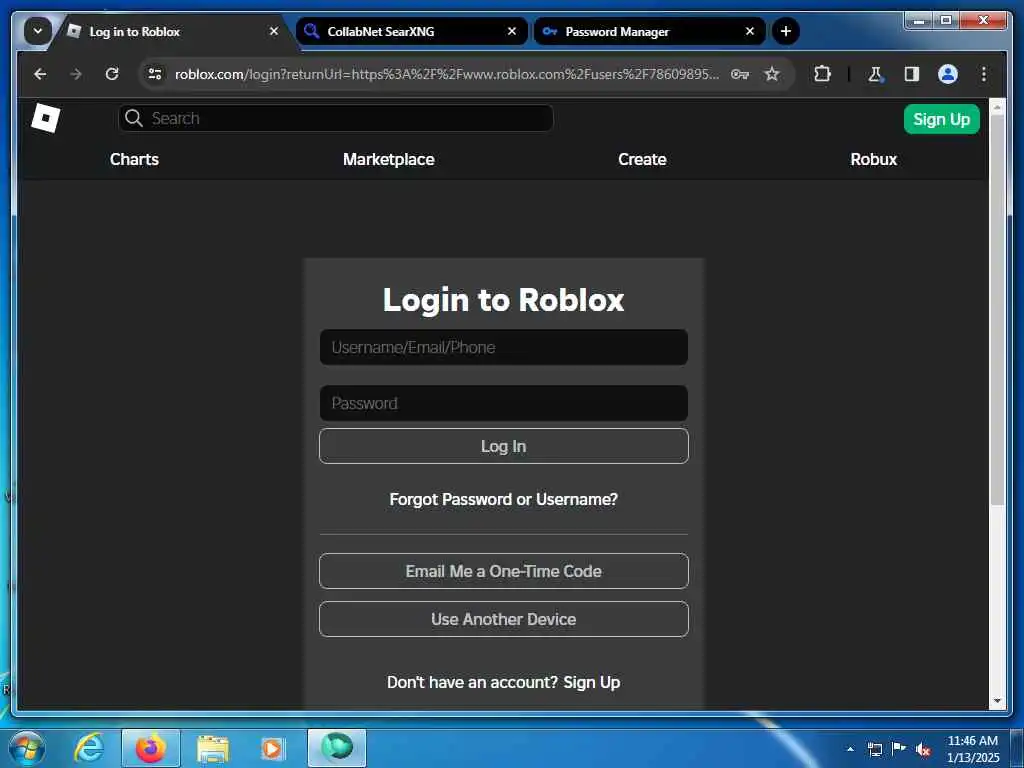This screenshot has height=768, width=1024.
Task: Click the magnifier icon in Roblox search bar
Action: click(134, 118)
